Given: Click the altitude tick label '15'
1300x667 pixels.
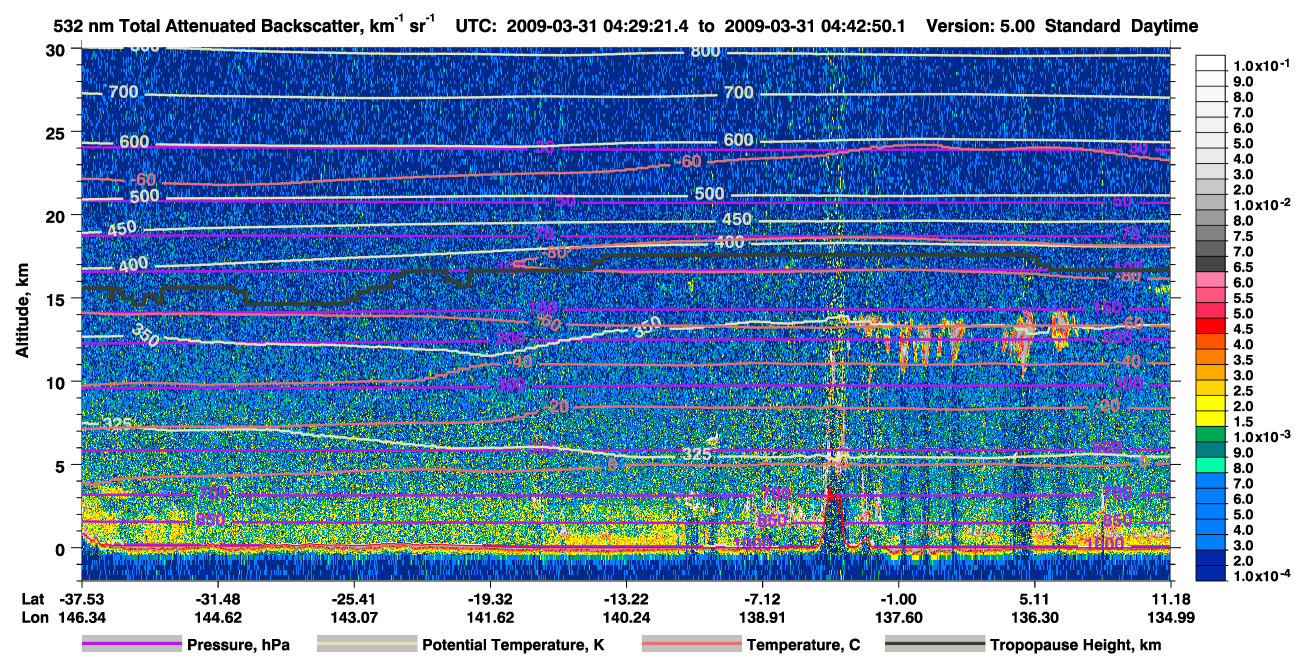Looking at the screenshot, I should 59,299.
